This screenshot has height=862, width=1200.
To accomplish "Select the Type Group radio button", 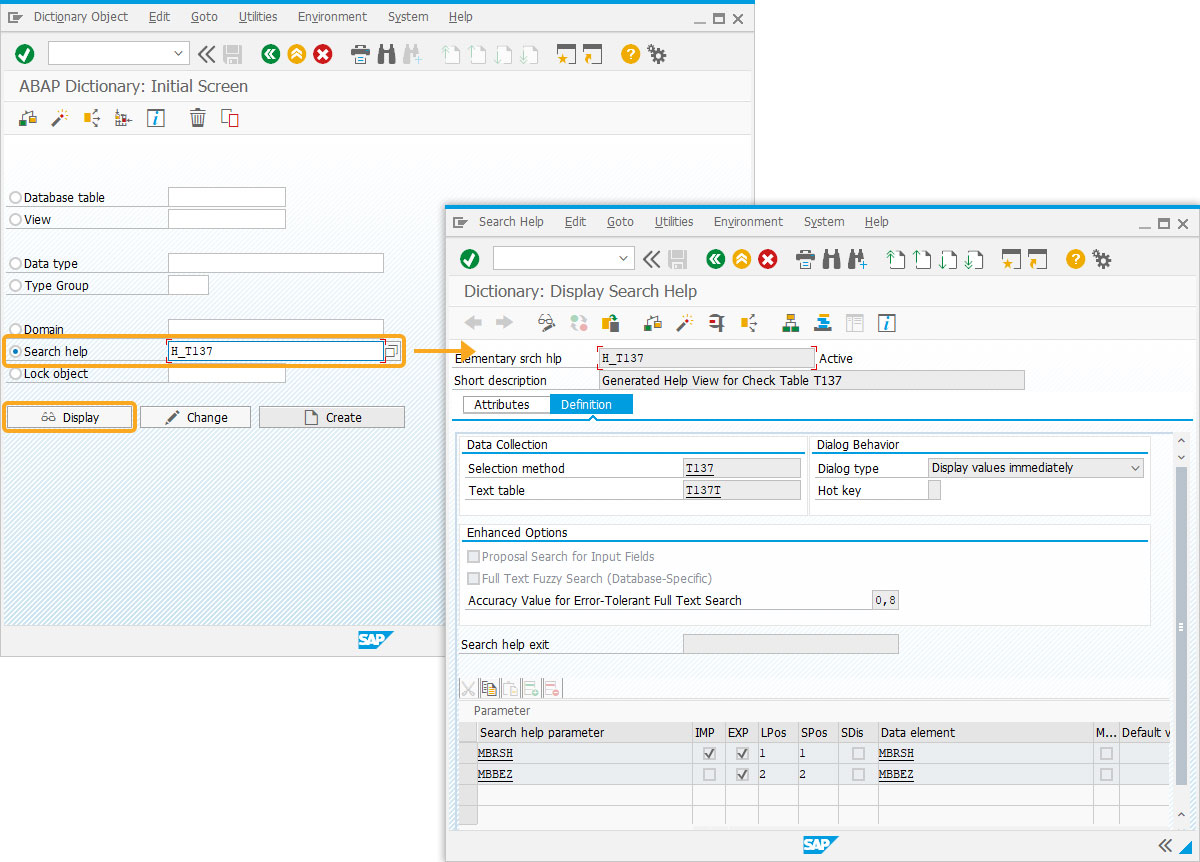I will [x=15, y=286].
